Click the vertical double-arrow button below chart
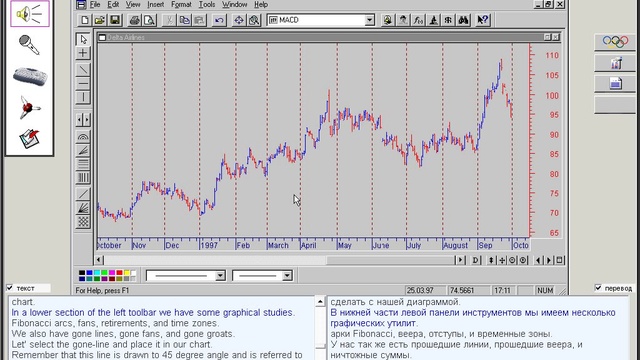 tap(491, 260)
